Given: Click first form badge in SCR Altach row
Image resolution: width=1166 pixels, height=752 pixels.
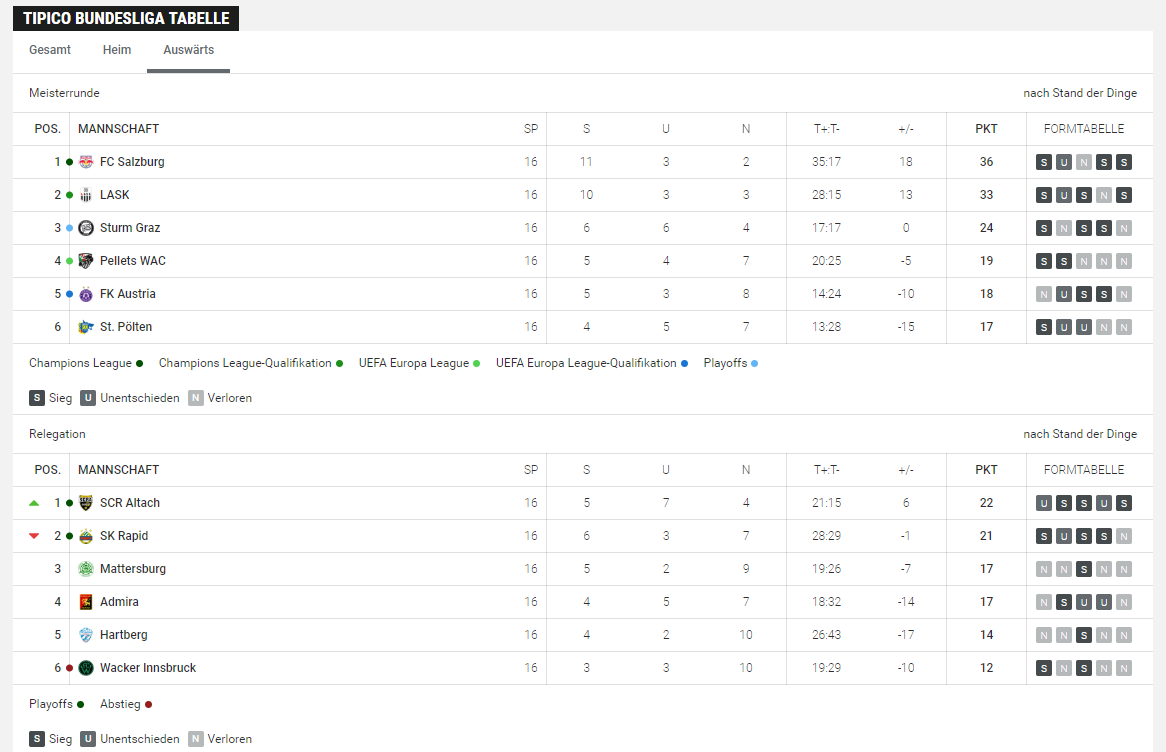Looking at the screenshot, I should tap(1044, 503).
